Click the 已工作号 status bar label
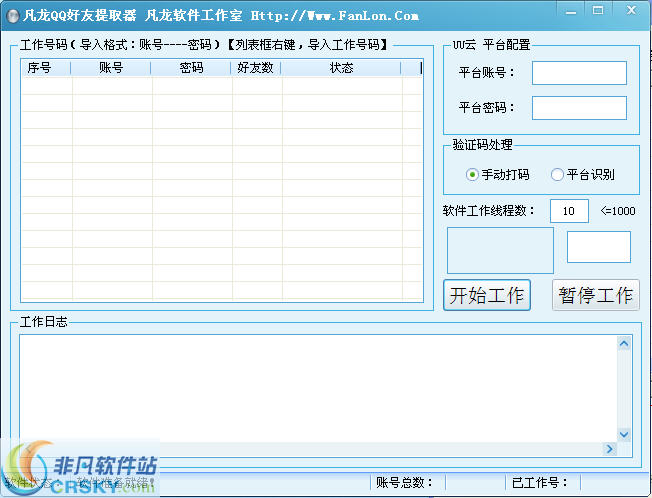Image resolution: width=652 pixels, height=498 pixels. tap(539, 483)
